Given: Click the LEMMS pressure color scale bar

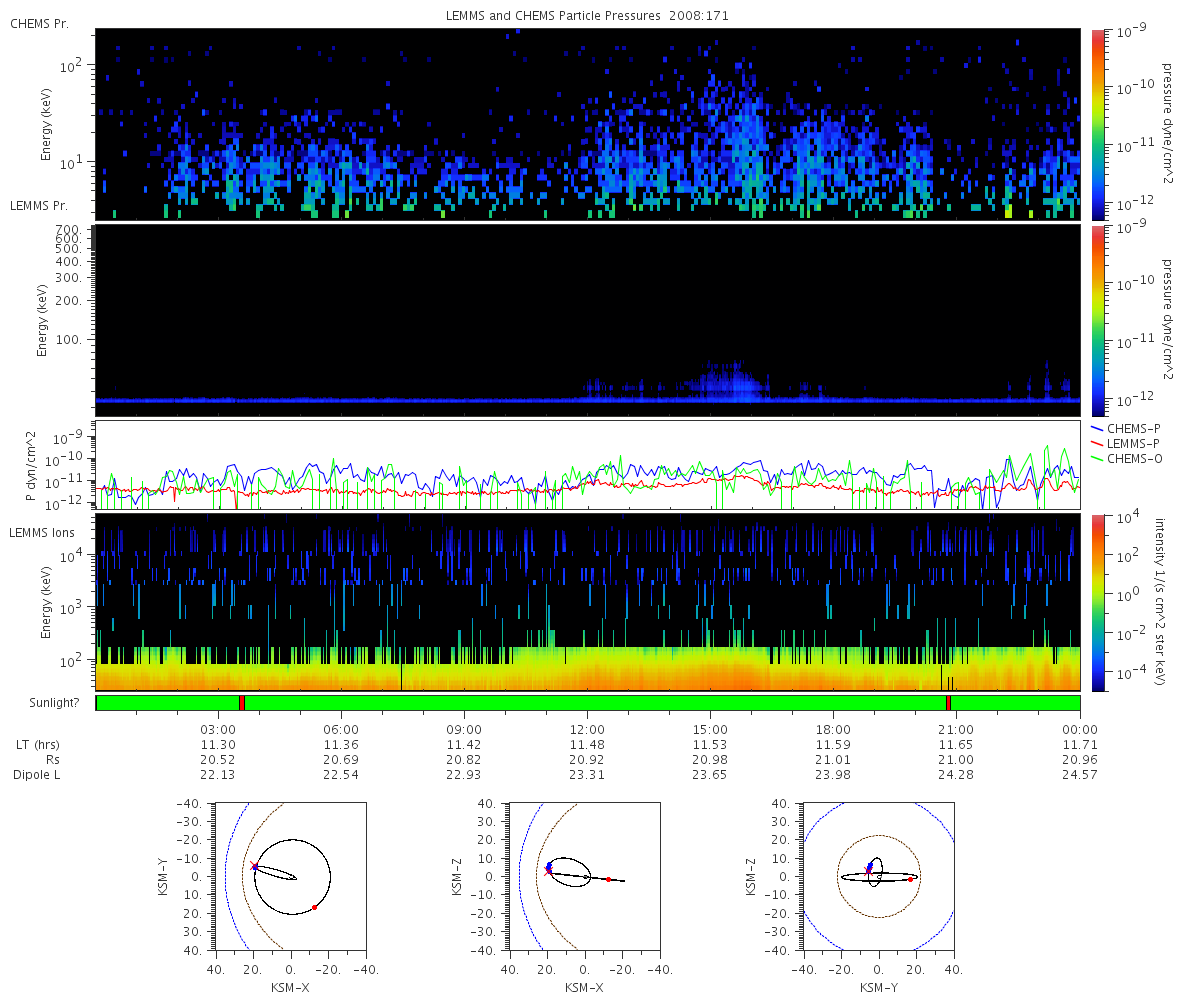Looking at the screenshot, I should click(x=1097, y=320).
